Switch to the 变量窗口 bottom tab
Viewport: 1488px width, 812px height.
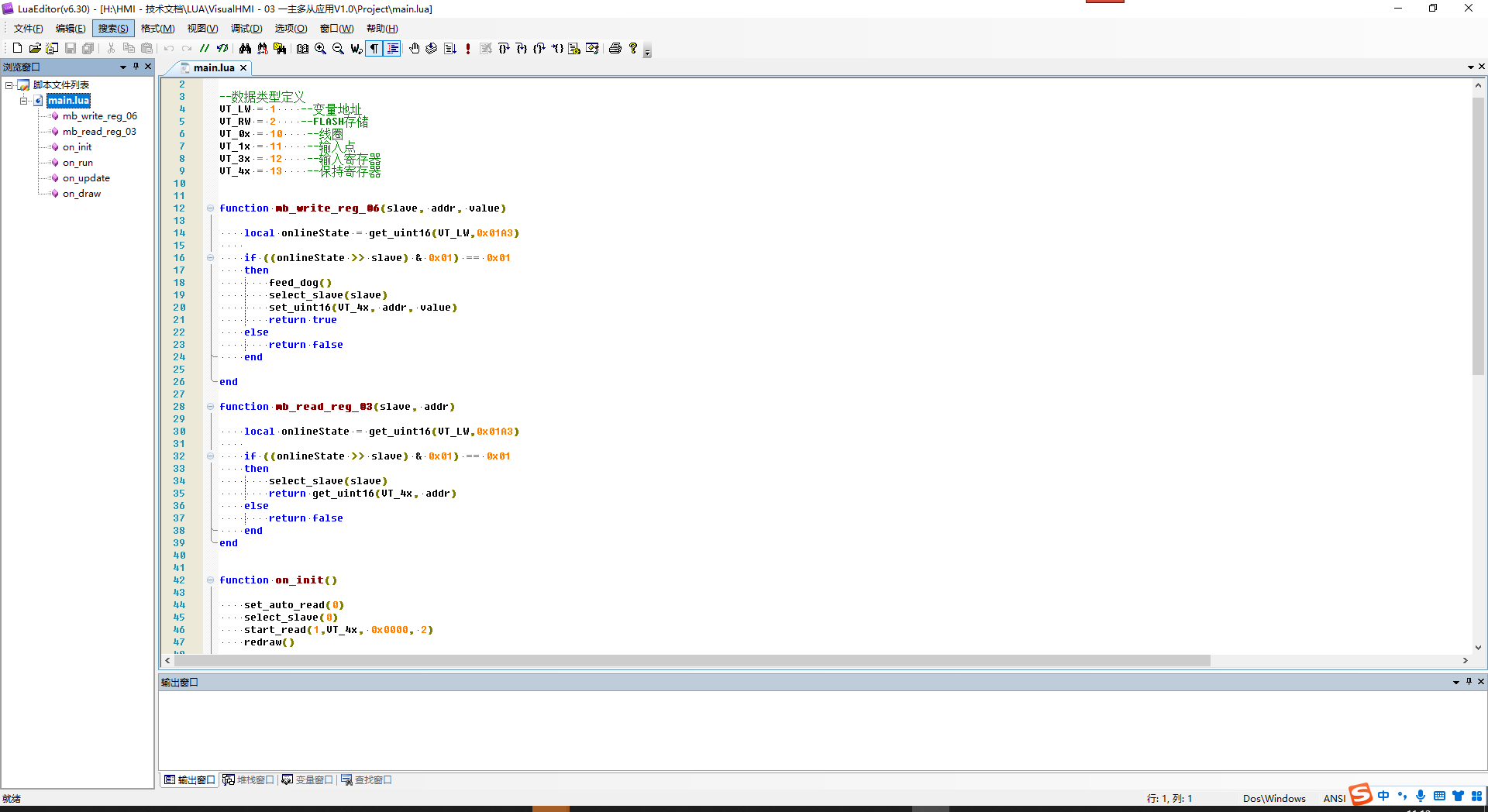click(307, 780)
